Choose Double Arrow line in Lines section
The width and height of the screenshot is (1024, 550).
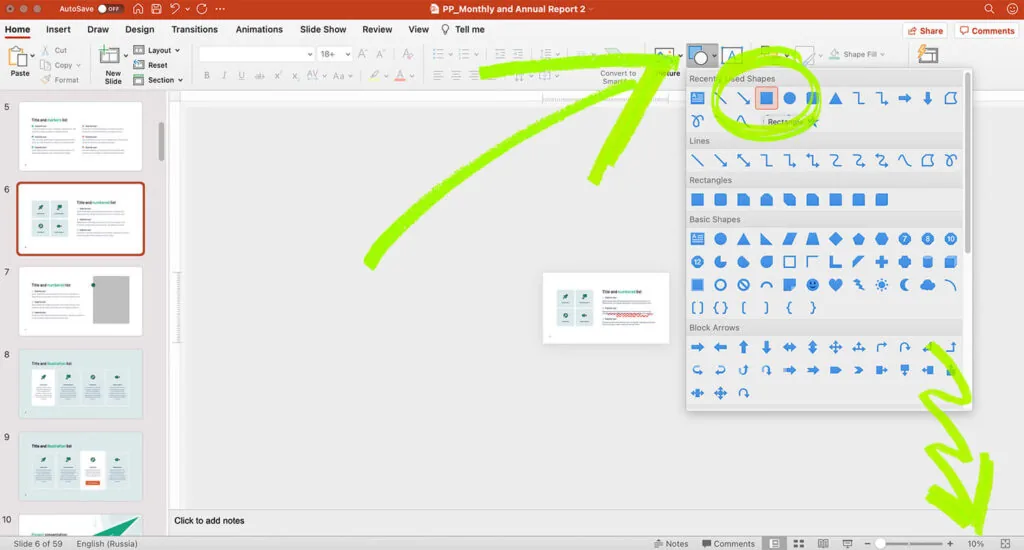coord(743,161)
